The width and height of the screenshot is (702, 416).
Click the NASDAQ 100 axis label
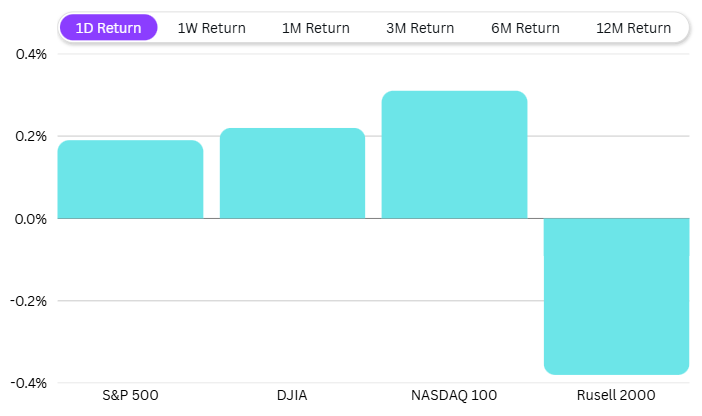(x=454, y=395)
